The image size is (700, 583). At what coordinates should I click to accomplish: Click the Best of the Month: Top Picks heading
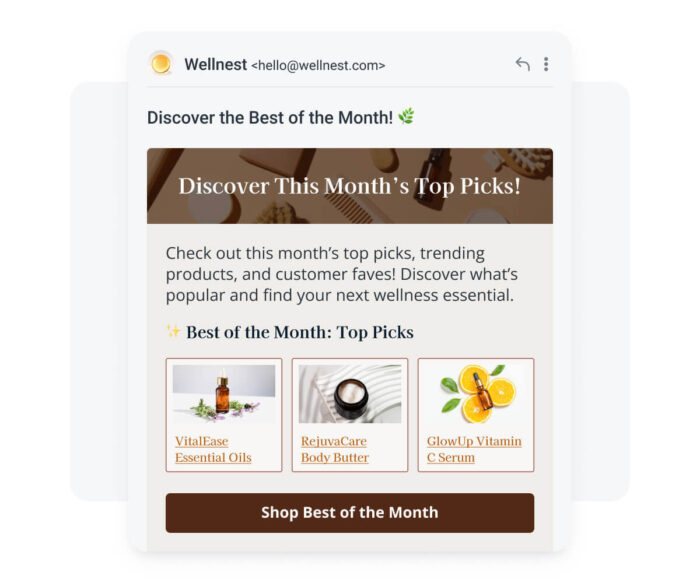pos(300,332)
